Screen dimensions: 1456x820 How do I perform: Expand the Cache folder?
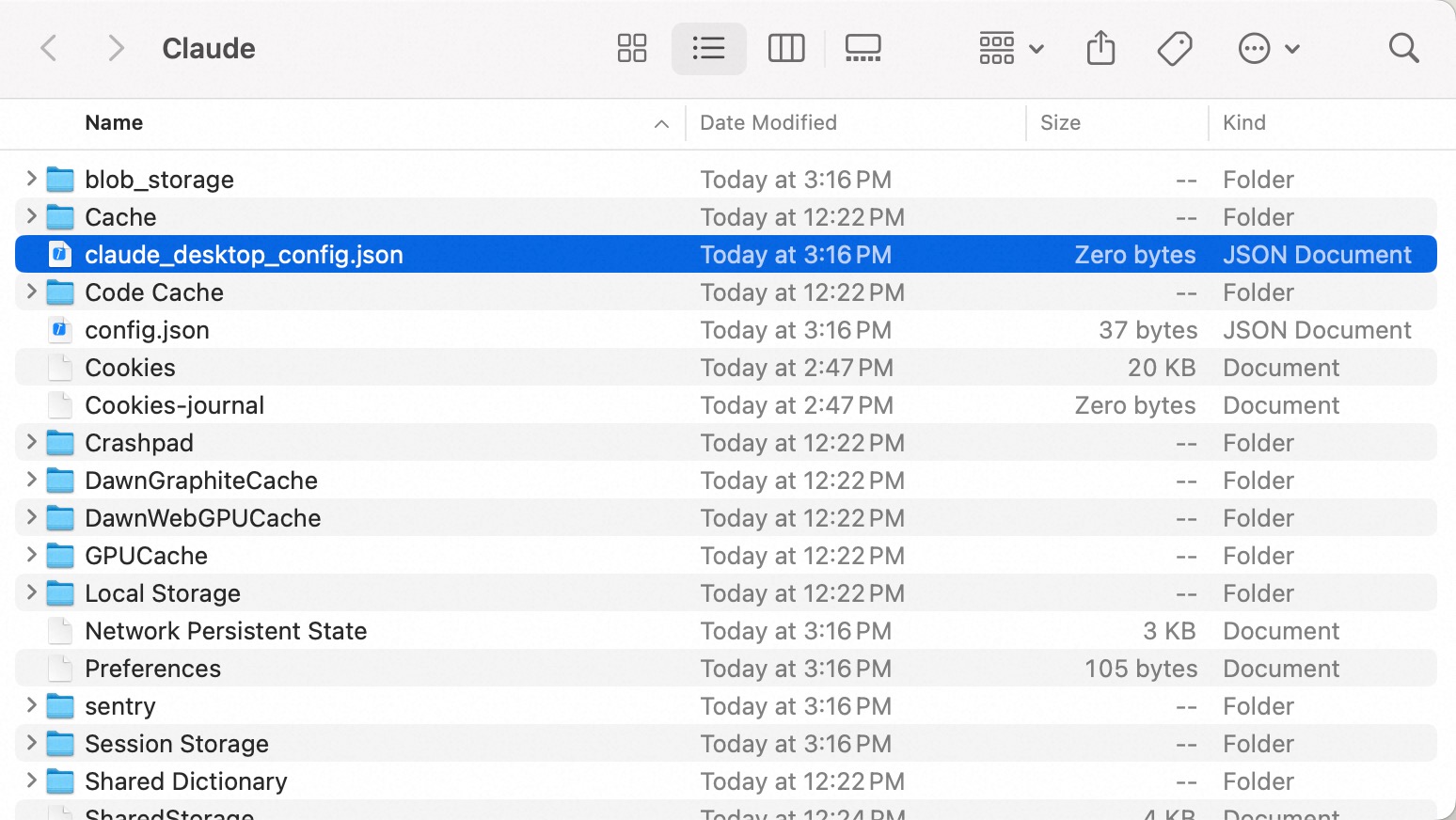coord(31,216)
